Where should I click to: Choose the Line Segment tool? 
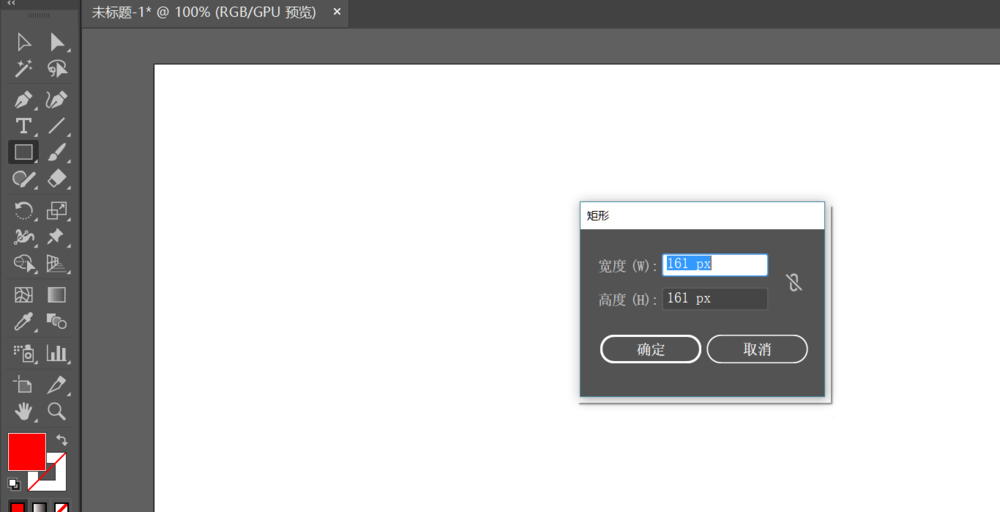[x=57, y=126]
